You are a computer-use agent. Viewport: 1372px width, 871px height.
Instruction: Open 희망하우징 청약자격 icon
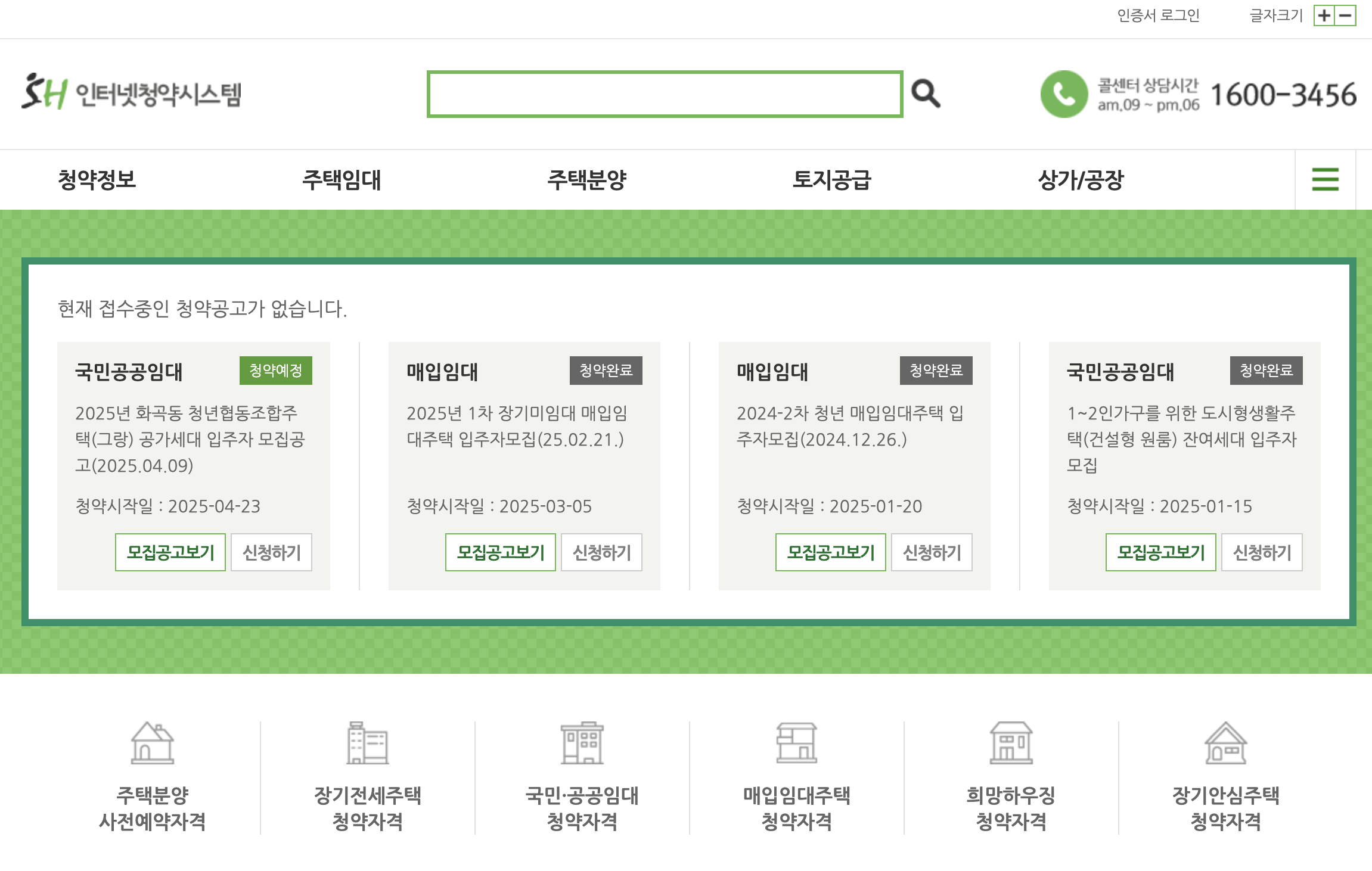point(1011,743)
